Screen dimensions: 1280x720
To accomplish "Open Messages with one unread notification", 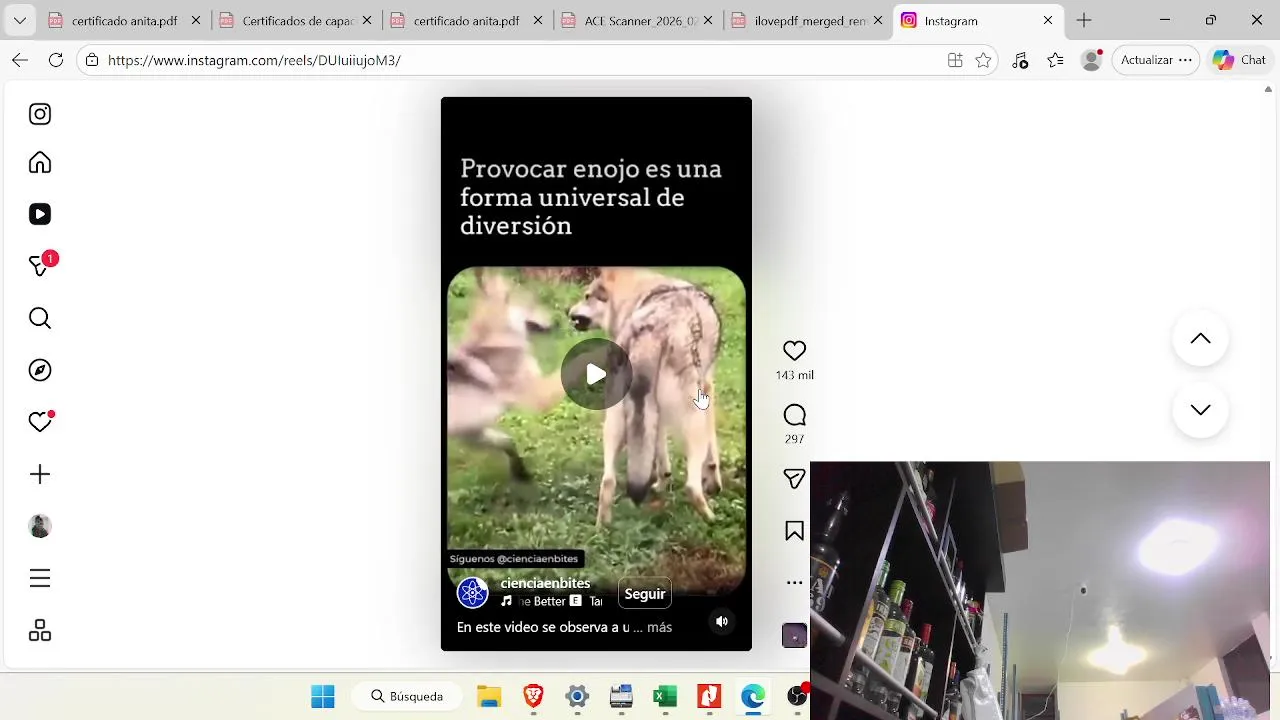I will (x=42, y=265).
